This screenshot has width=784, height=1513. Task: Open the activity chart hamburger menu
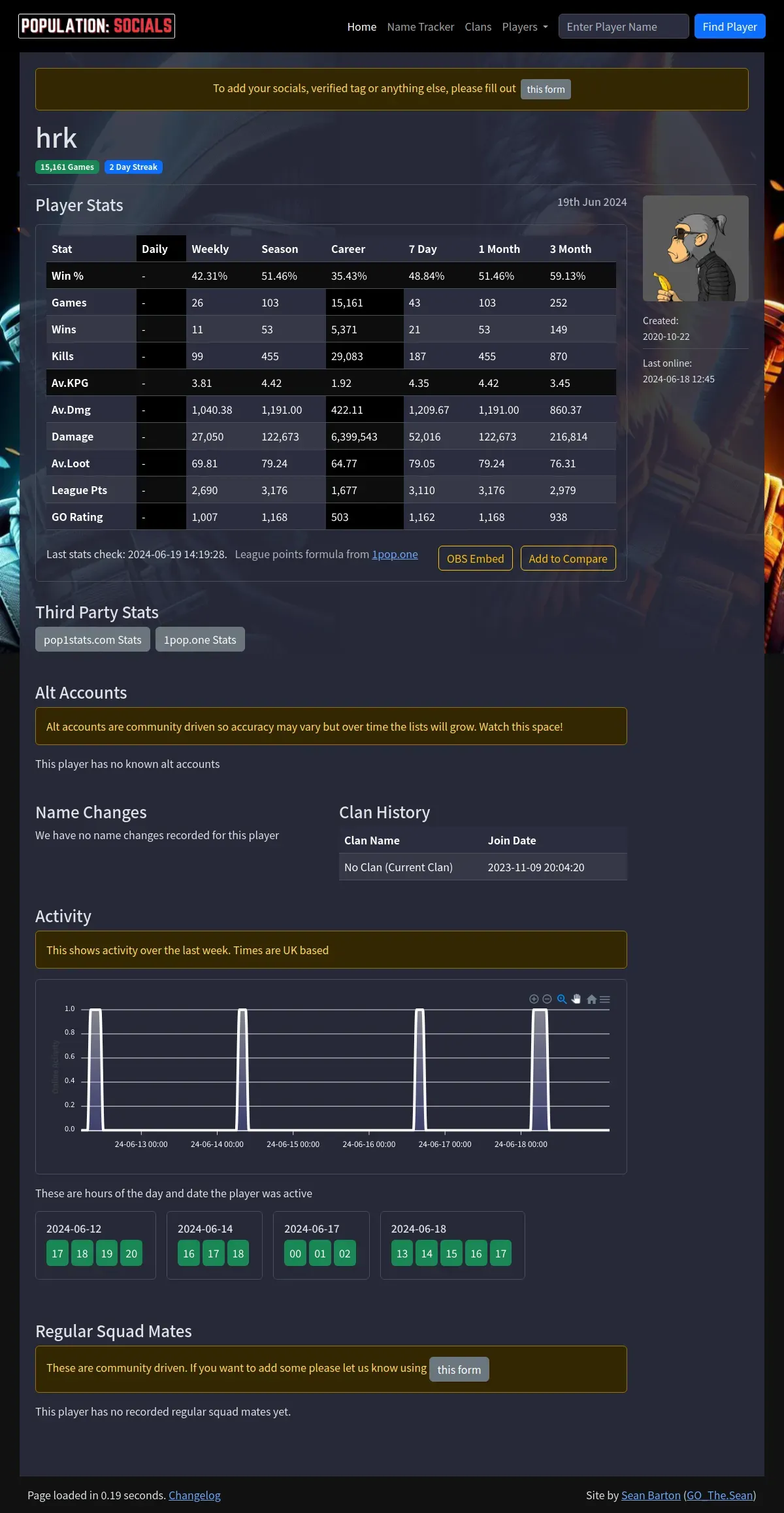click(x=605, y=999)
